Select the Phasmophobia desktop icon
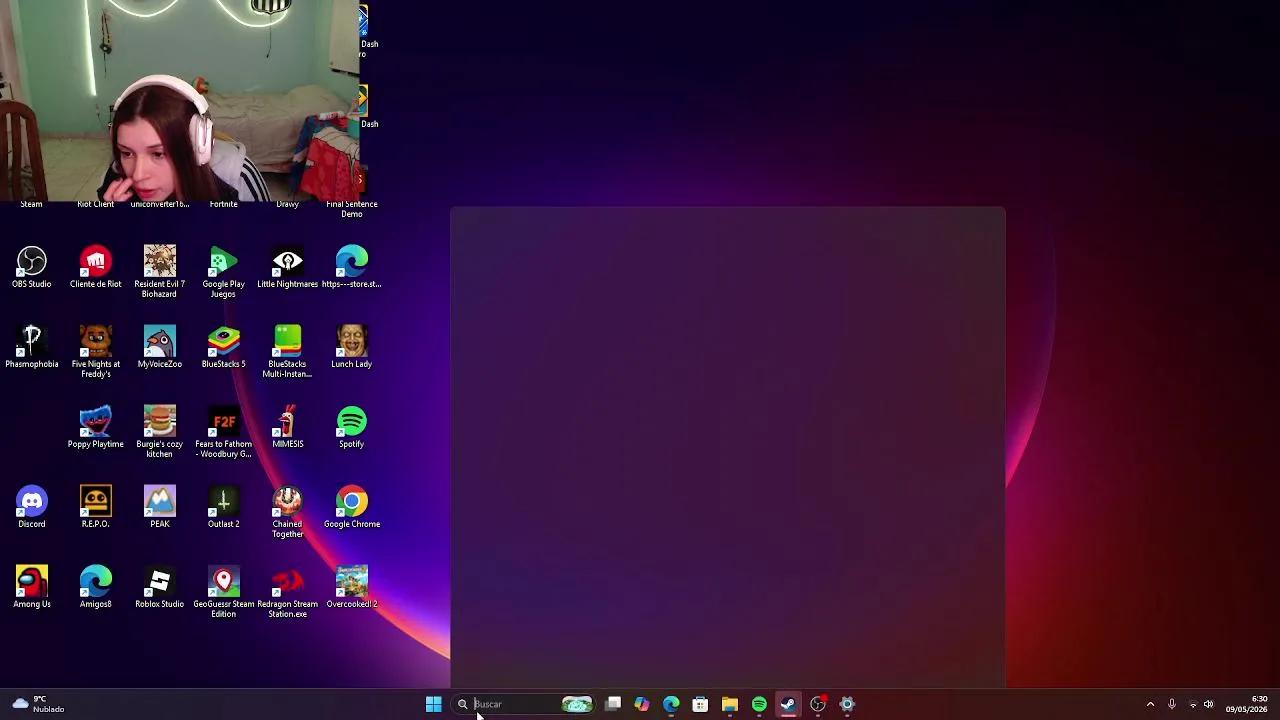 (31, 347)
